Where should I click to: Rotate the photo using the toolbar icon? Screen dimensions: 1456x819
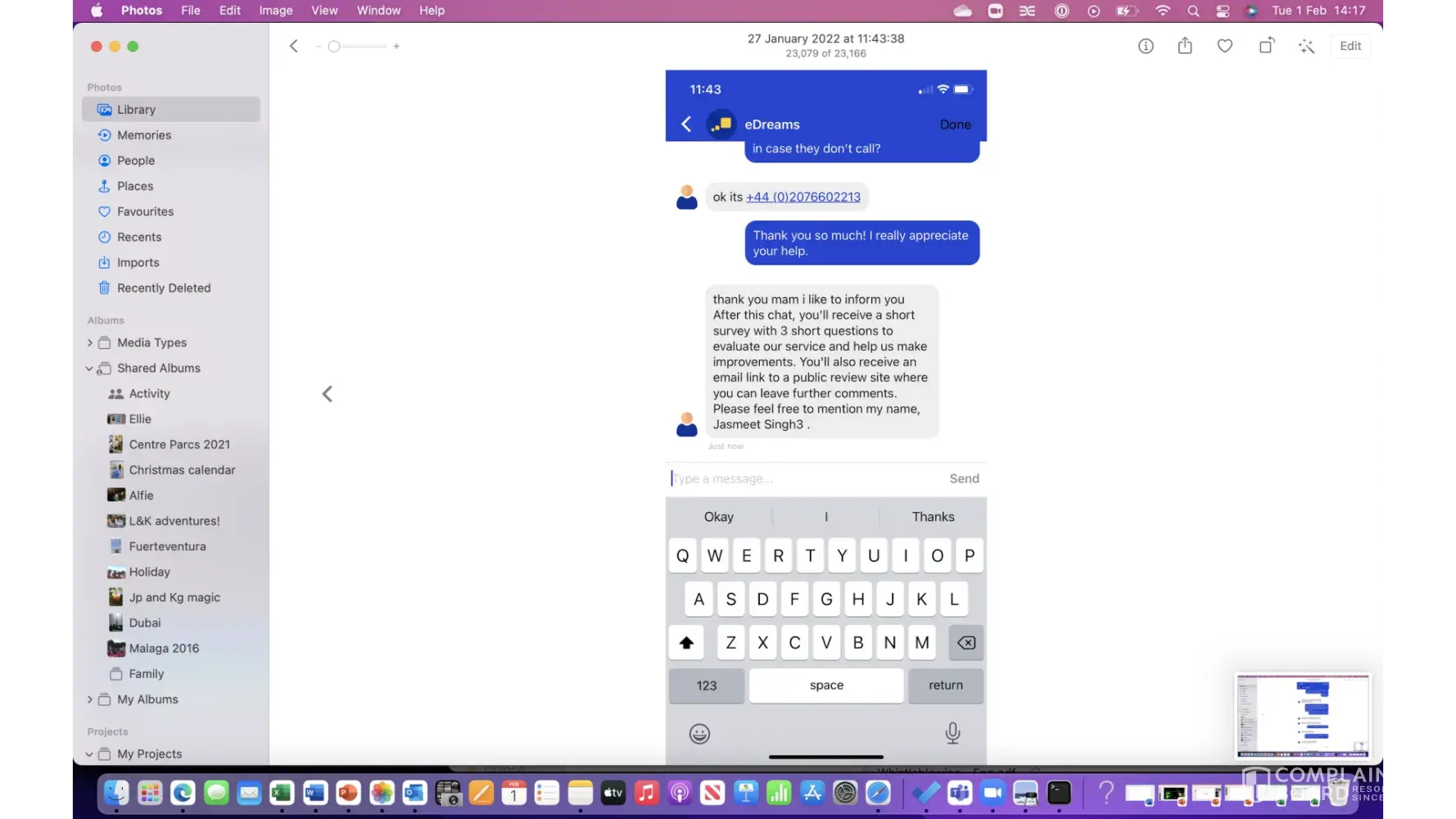[x=1266, y=46]
